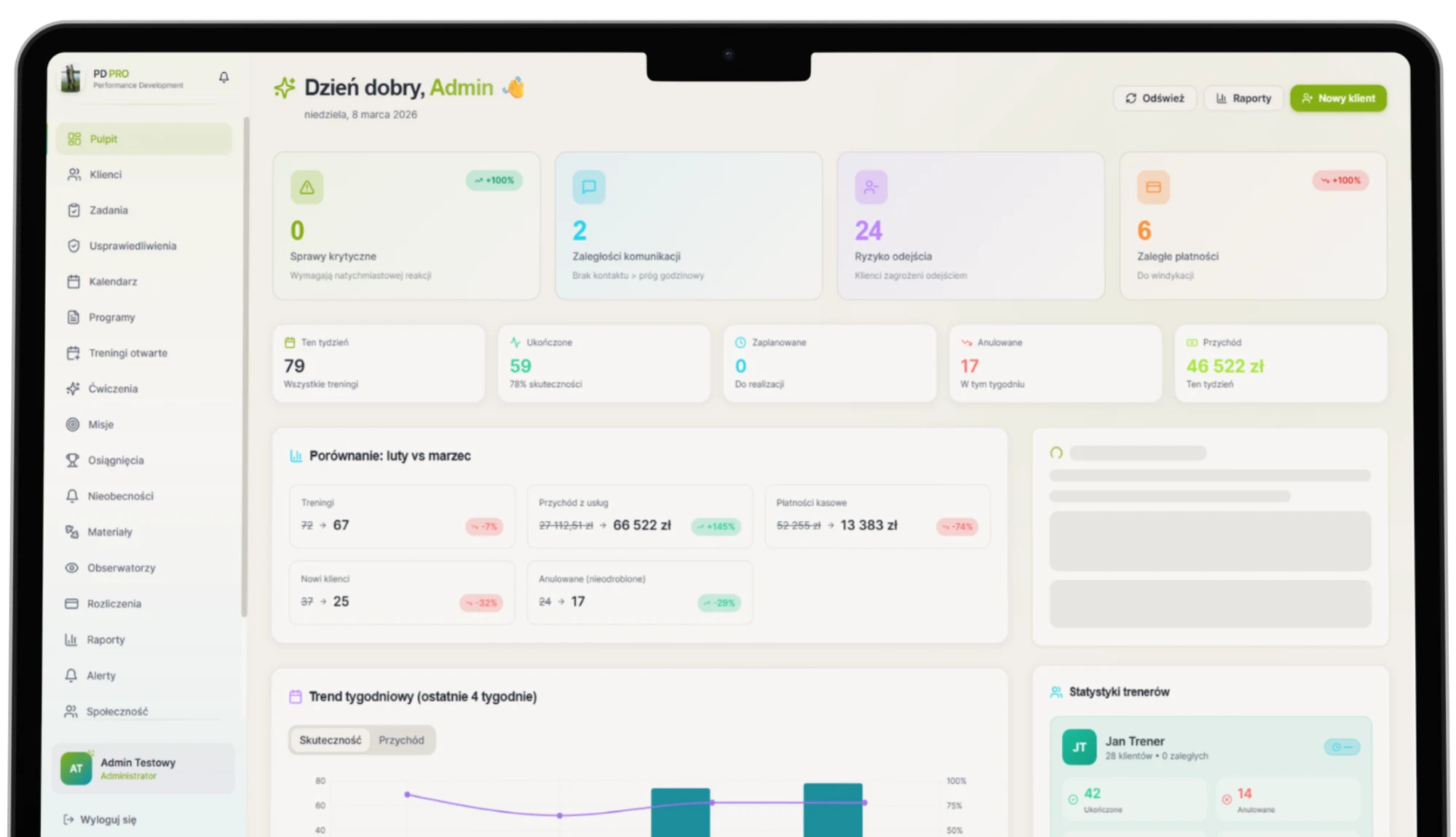The image size is (1456, 837).
Task: Switch chart to Przychód tab
Action: point(401,740)
